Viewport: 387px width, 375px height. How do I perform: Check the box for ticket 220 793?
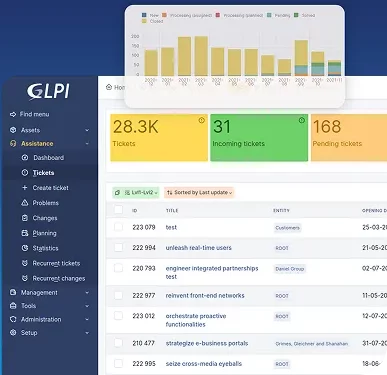coord(118,268)
